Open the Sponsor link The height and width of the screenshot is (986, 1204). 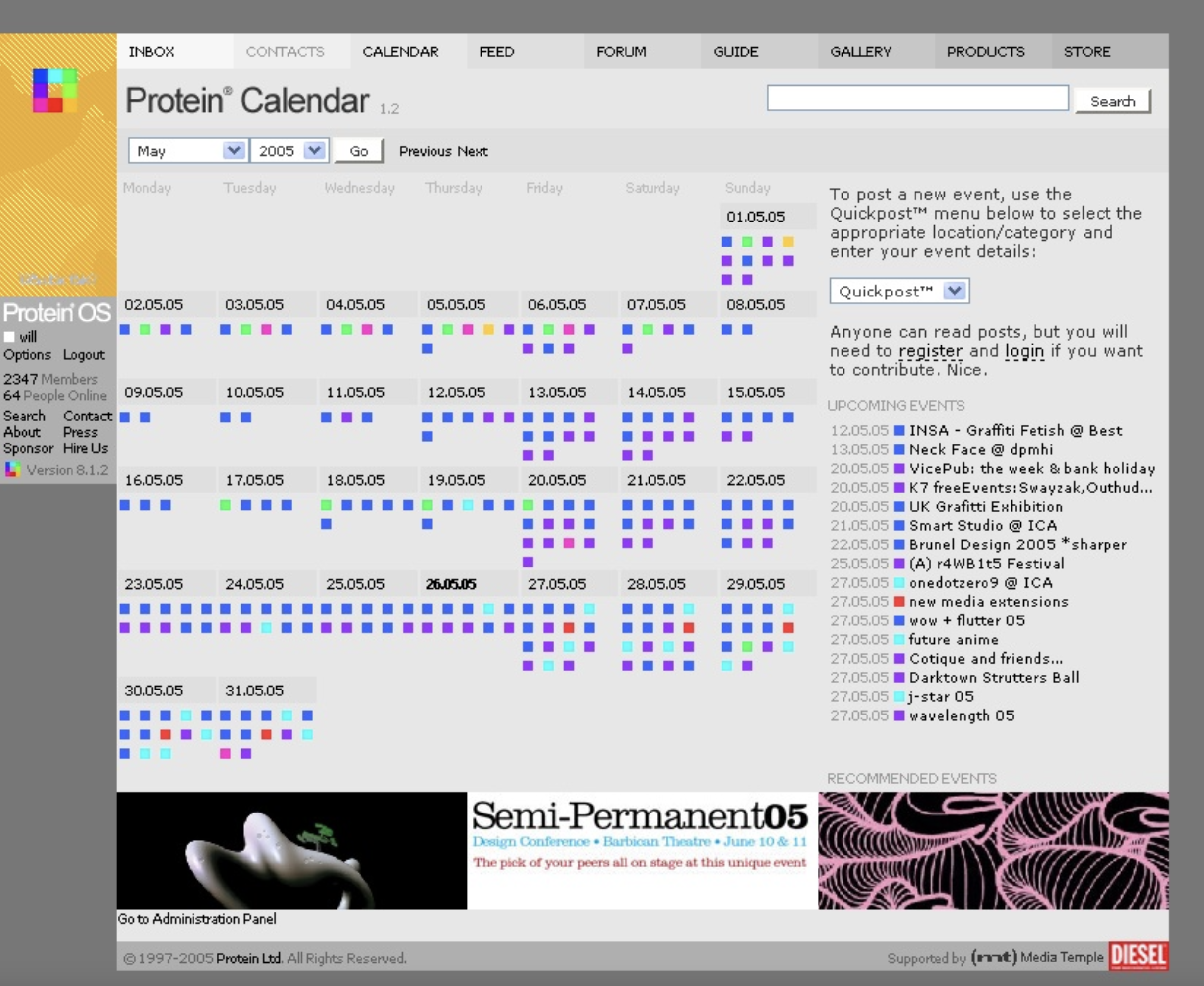[x=28, y=448]
